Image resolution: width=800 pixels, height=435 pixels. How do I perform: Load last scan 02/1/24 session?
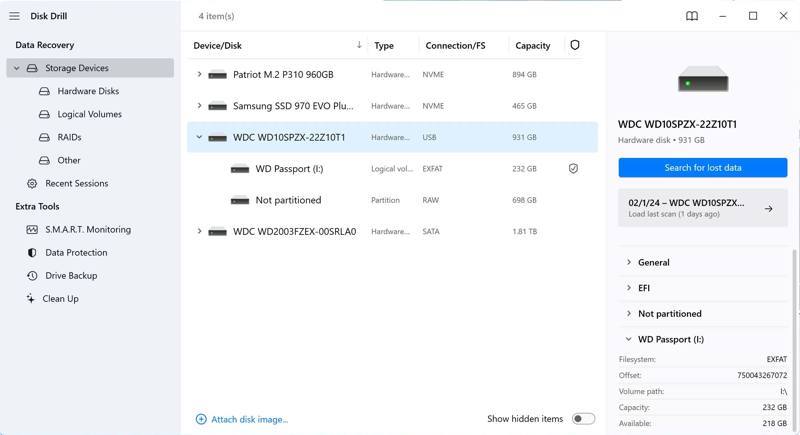pyautogui.click(x=703, y=208)
